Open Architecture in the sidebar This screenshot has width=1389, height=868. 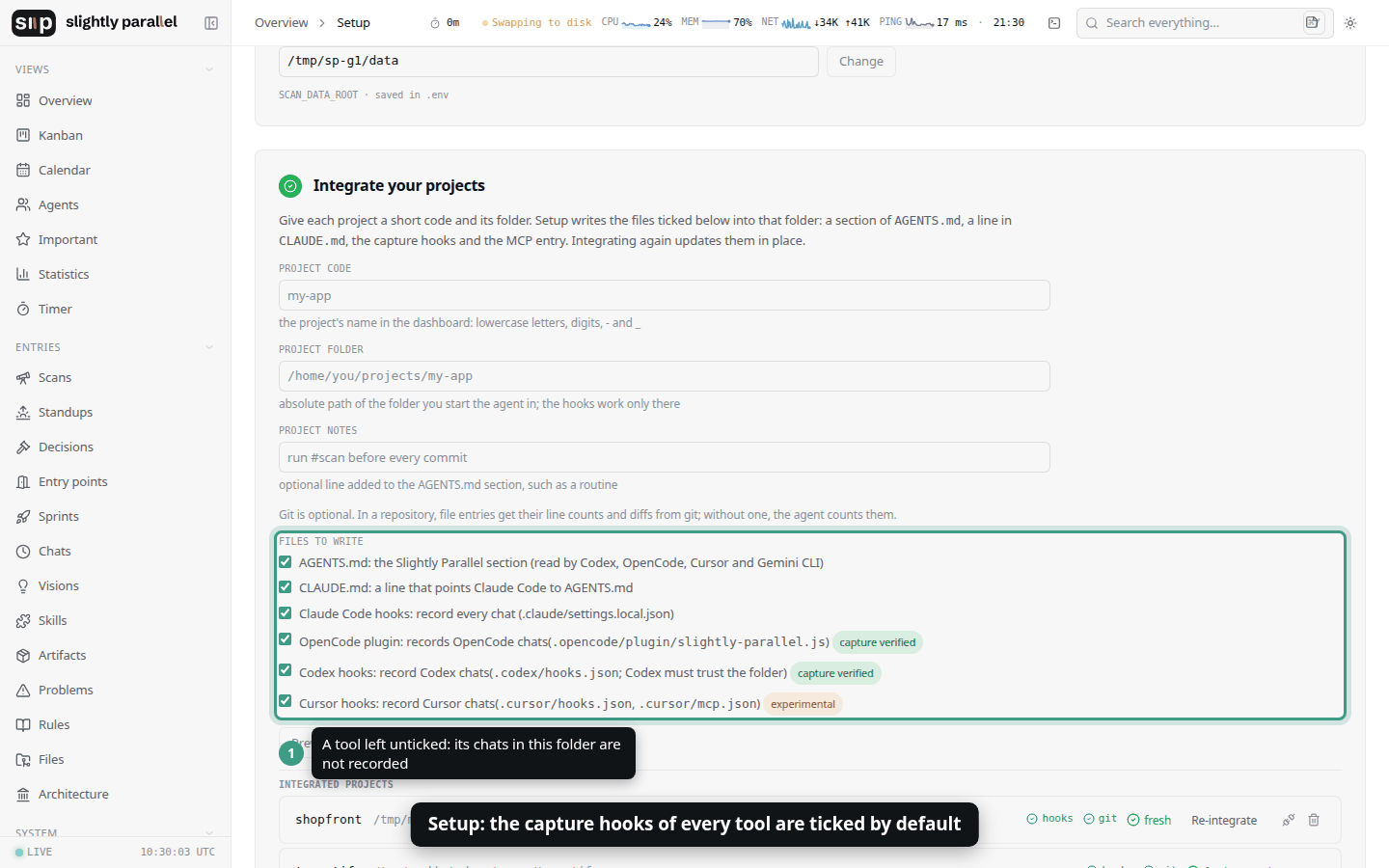tap(116, 794)
